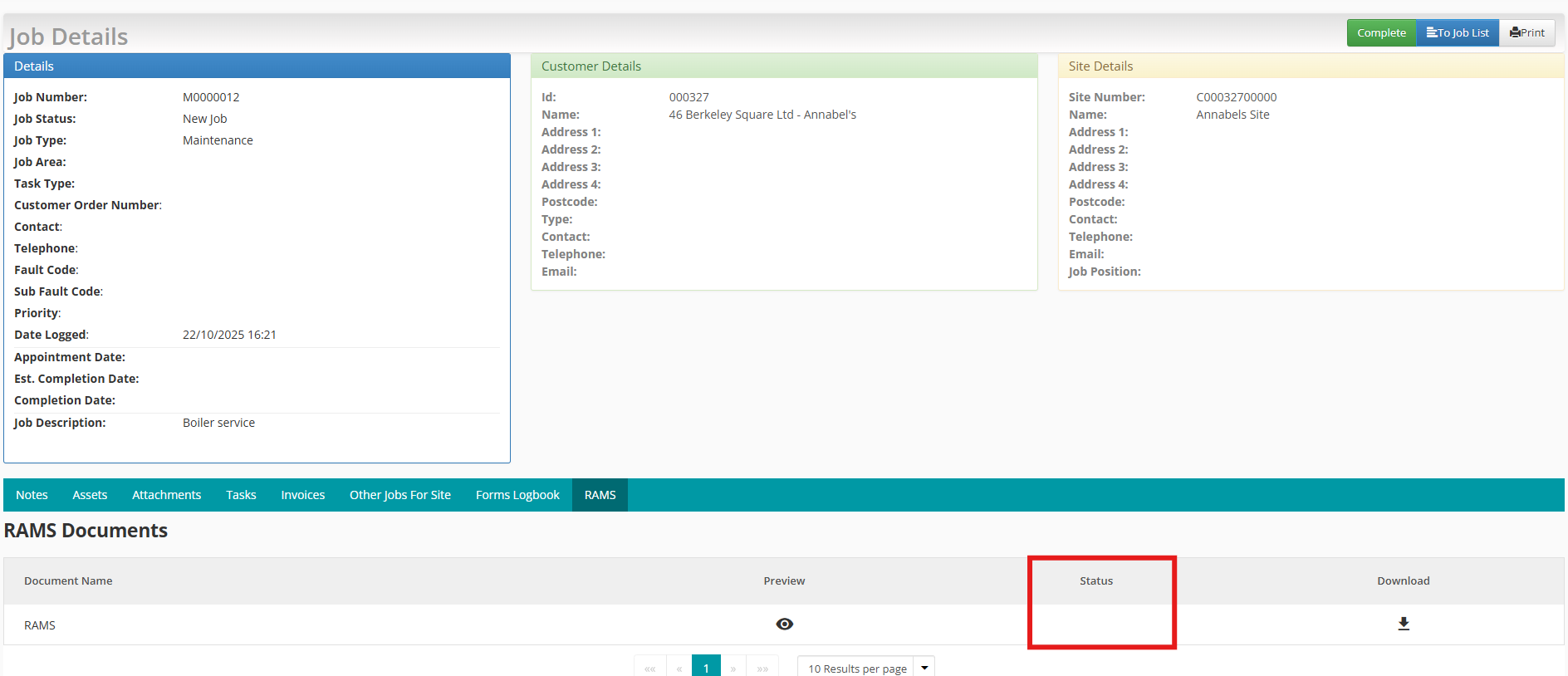
Task: Click the RAMS Documents heading
Action: click(86, 531)
